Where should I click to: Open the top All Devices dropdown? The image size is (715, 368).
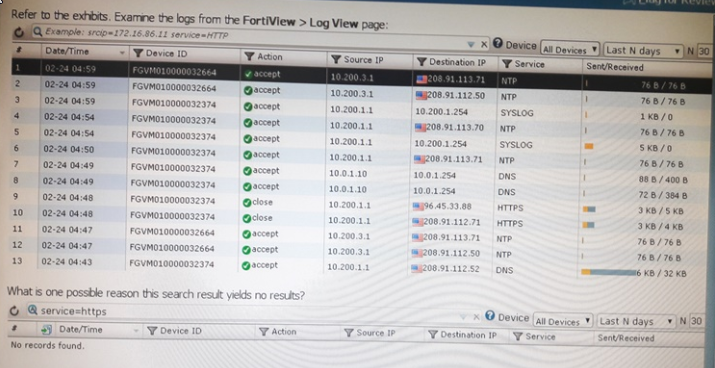click(570, 49)
